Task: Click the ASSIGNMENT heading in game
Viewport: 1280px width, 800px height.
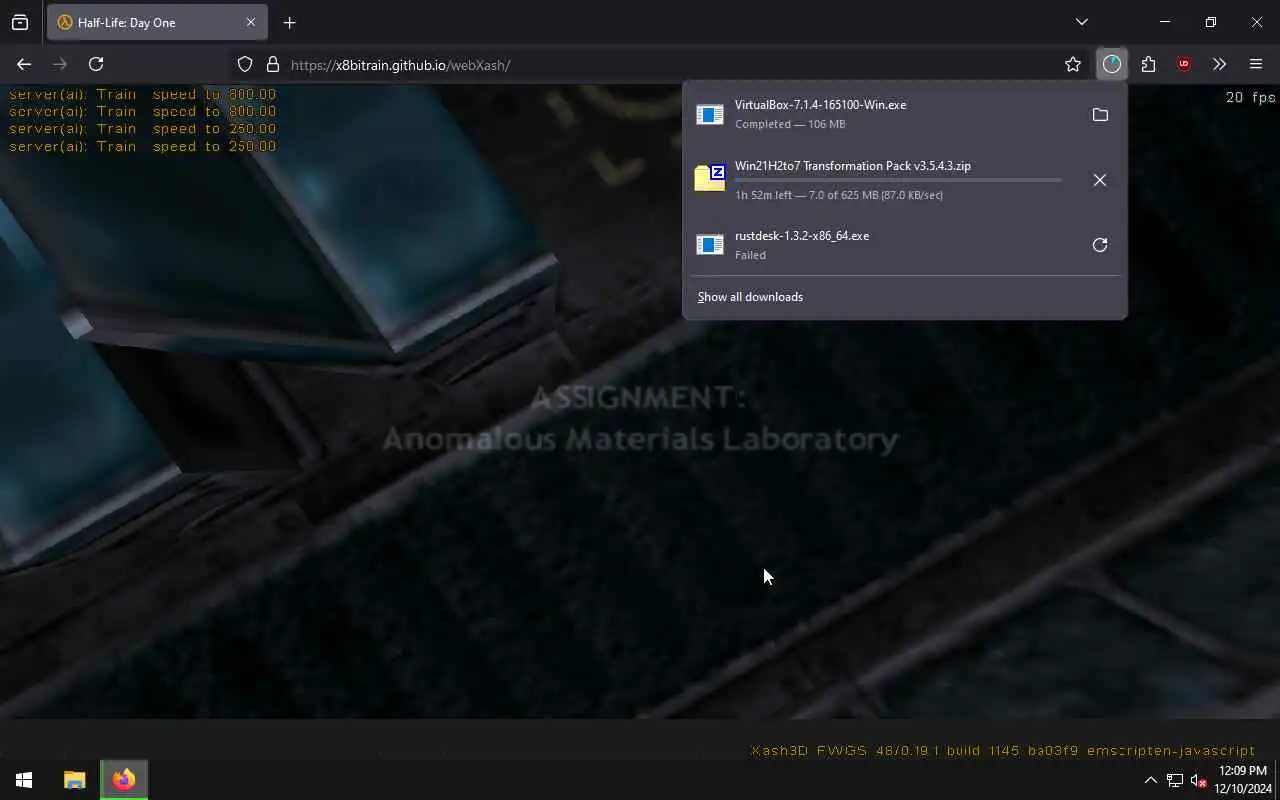Action: click(x=638, y=397)
